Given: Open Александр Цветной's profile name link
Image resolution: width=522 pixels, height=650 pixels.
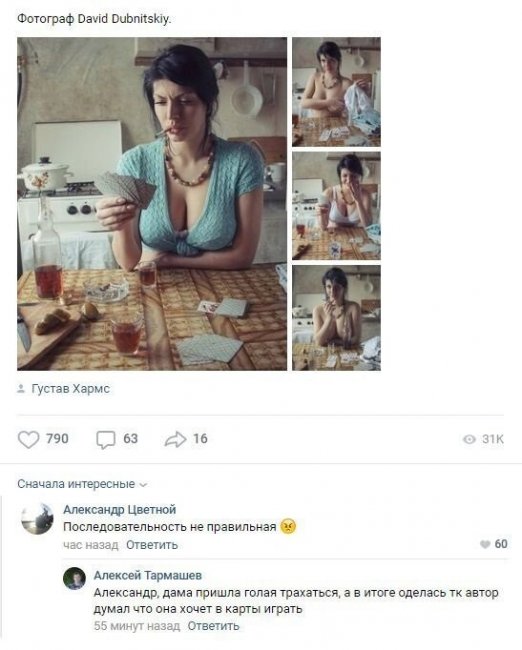Looking at the screenshot, I should (119, 509).
